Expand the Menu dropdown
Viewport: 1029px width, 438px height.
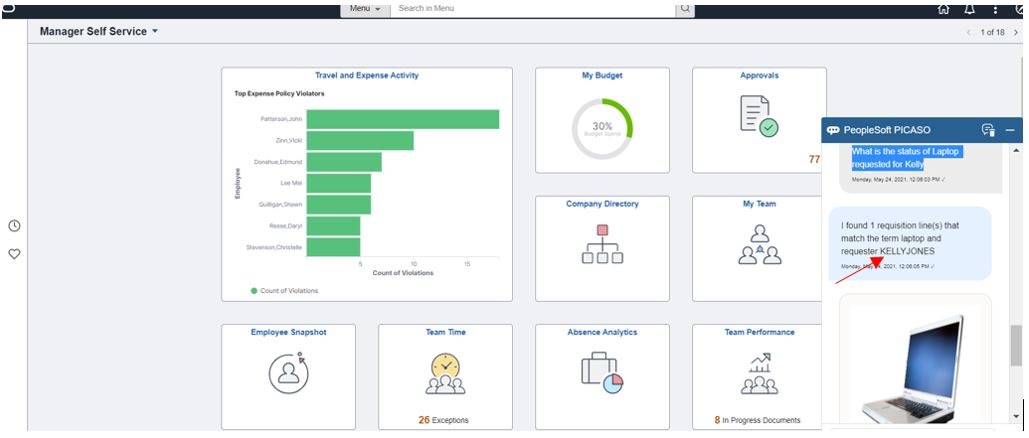pos(366,9)
